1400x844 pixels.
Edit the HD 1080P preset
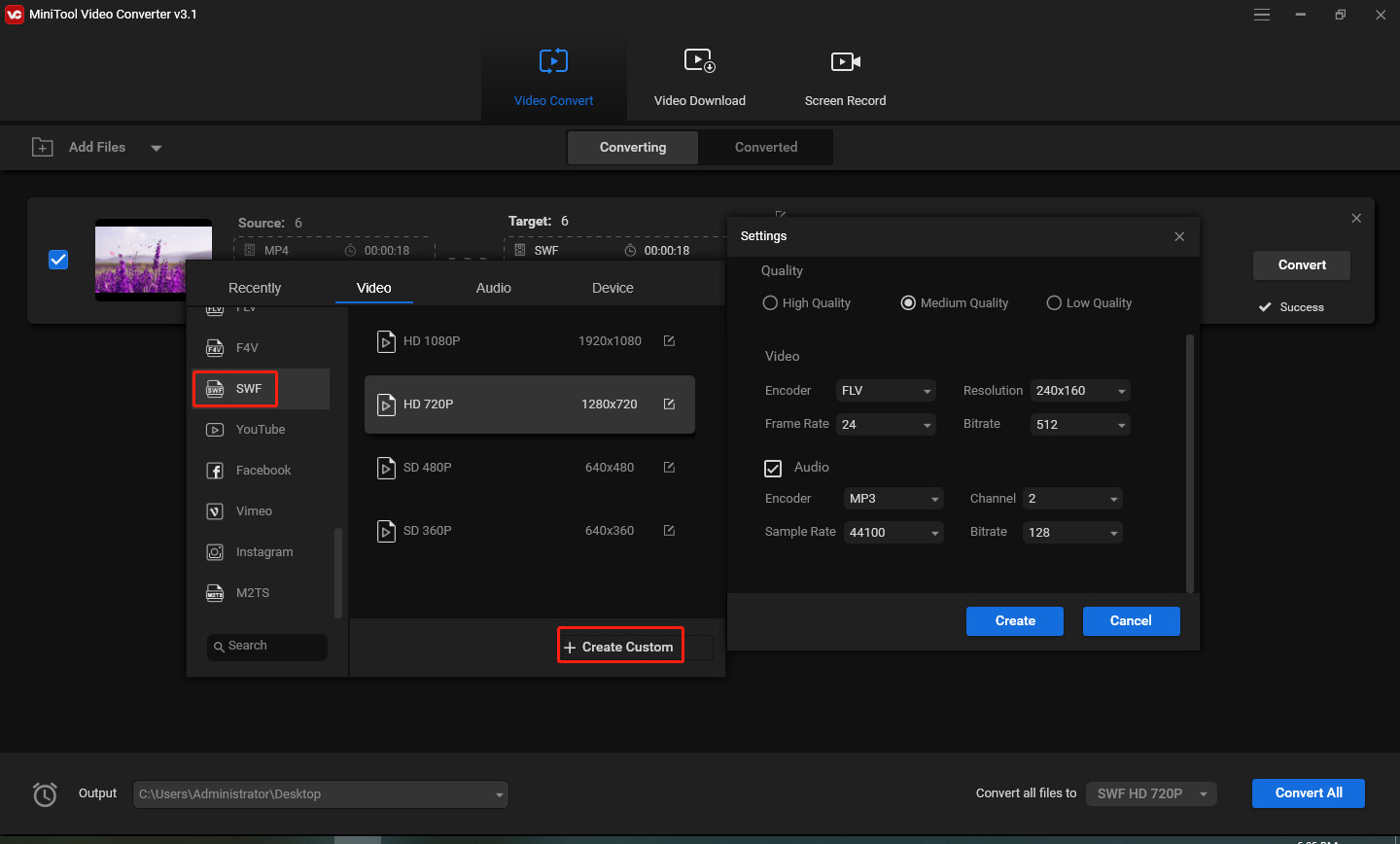(x=669, y=341)
